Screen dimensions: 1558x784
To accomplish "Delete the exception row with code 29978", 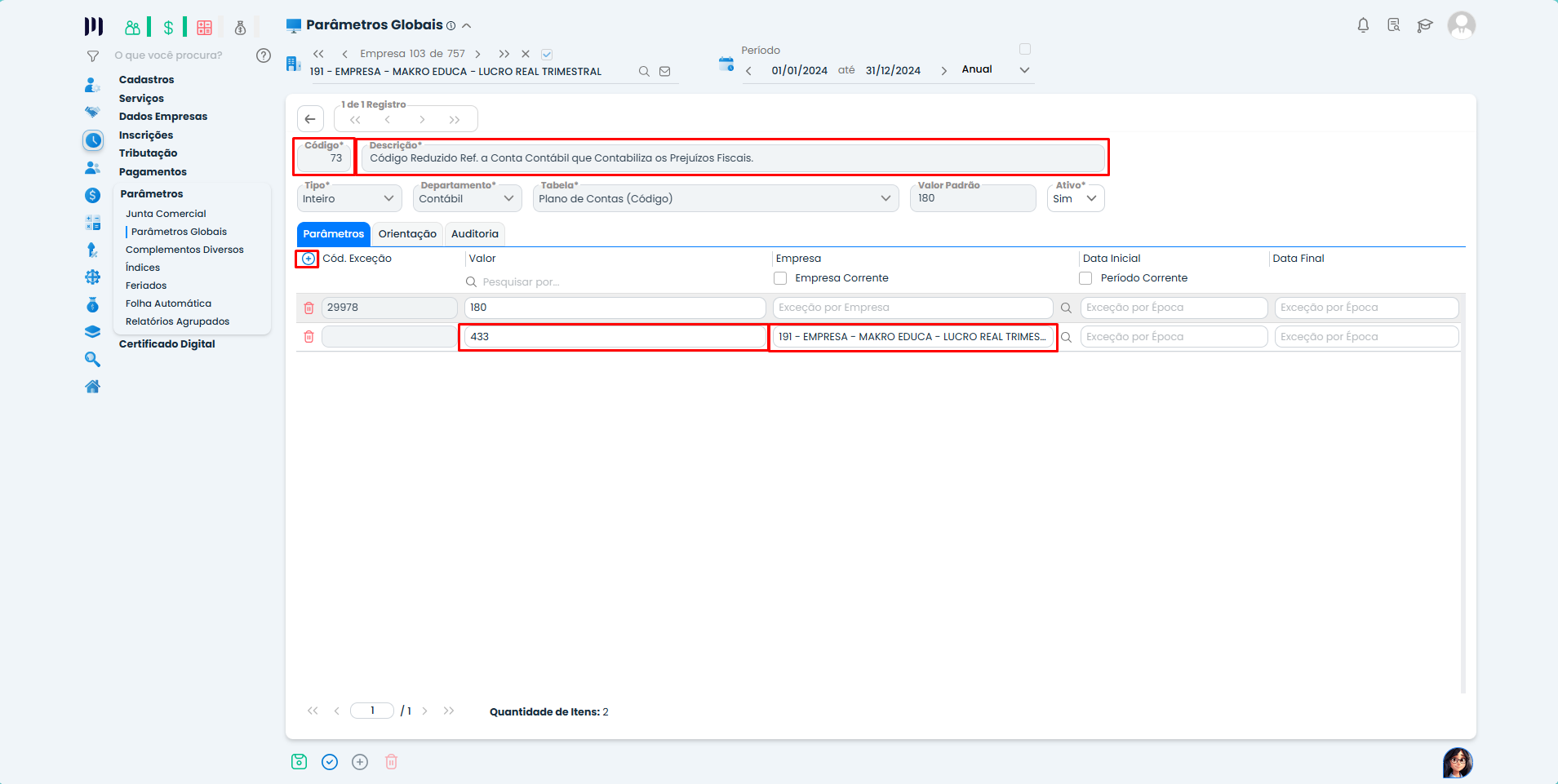I will point(308,308).
